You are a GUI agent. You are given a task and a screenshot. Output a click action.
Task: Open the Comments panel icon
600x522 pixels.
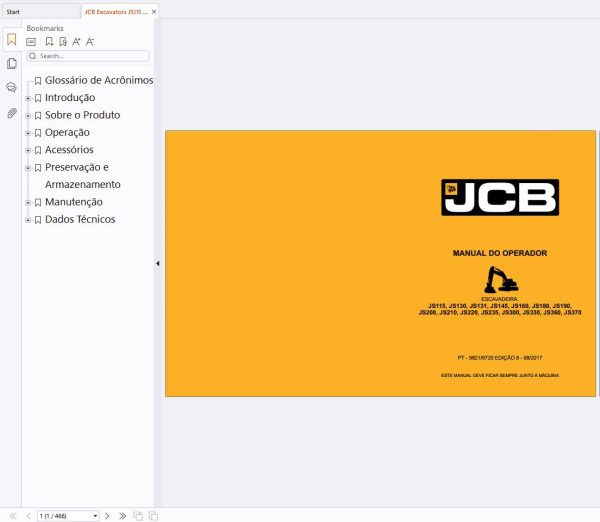pyautogui.click(x=11, y=88)
